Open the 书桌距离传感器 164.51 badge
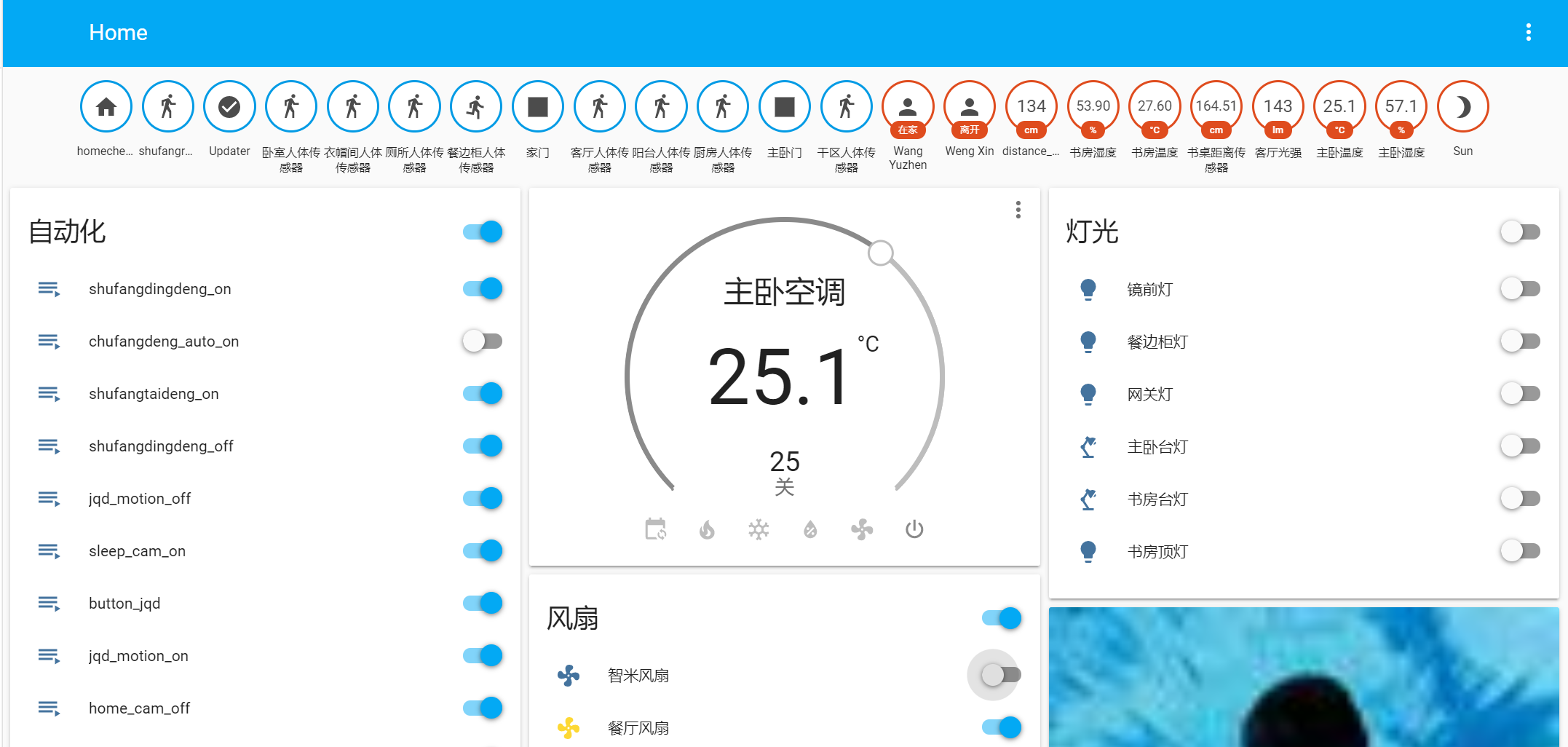 [1216, 107]
